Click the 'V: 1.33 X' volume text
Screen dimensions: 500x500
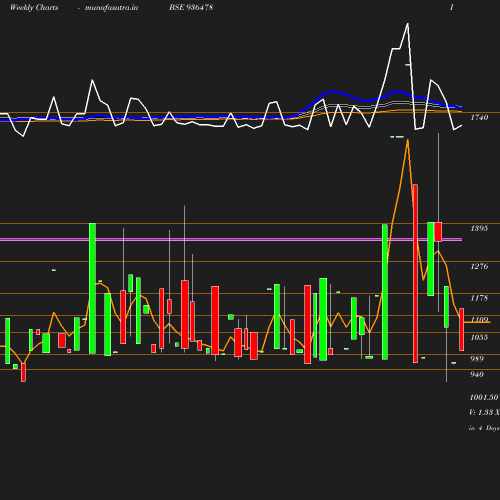[484, 412]
